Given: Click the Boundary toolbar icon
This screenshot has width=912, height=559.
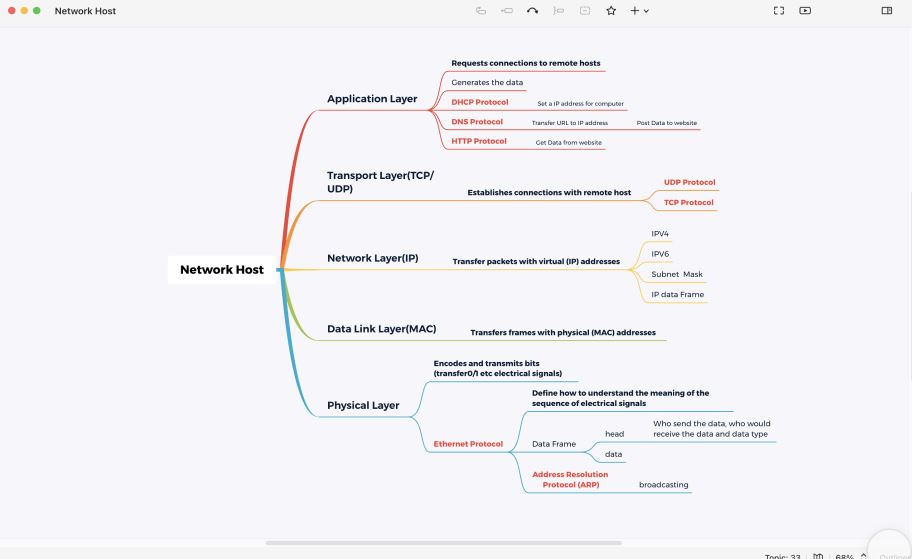Looking at the screenshot, I should pyautogui.click(x=584, y=11).
